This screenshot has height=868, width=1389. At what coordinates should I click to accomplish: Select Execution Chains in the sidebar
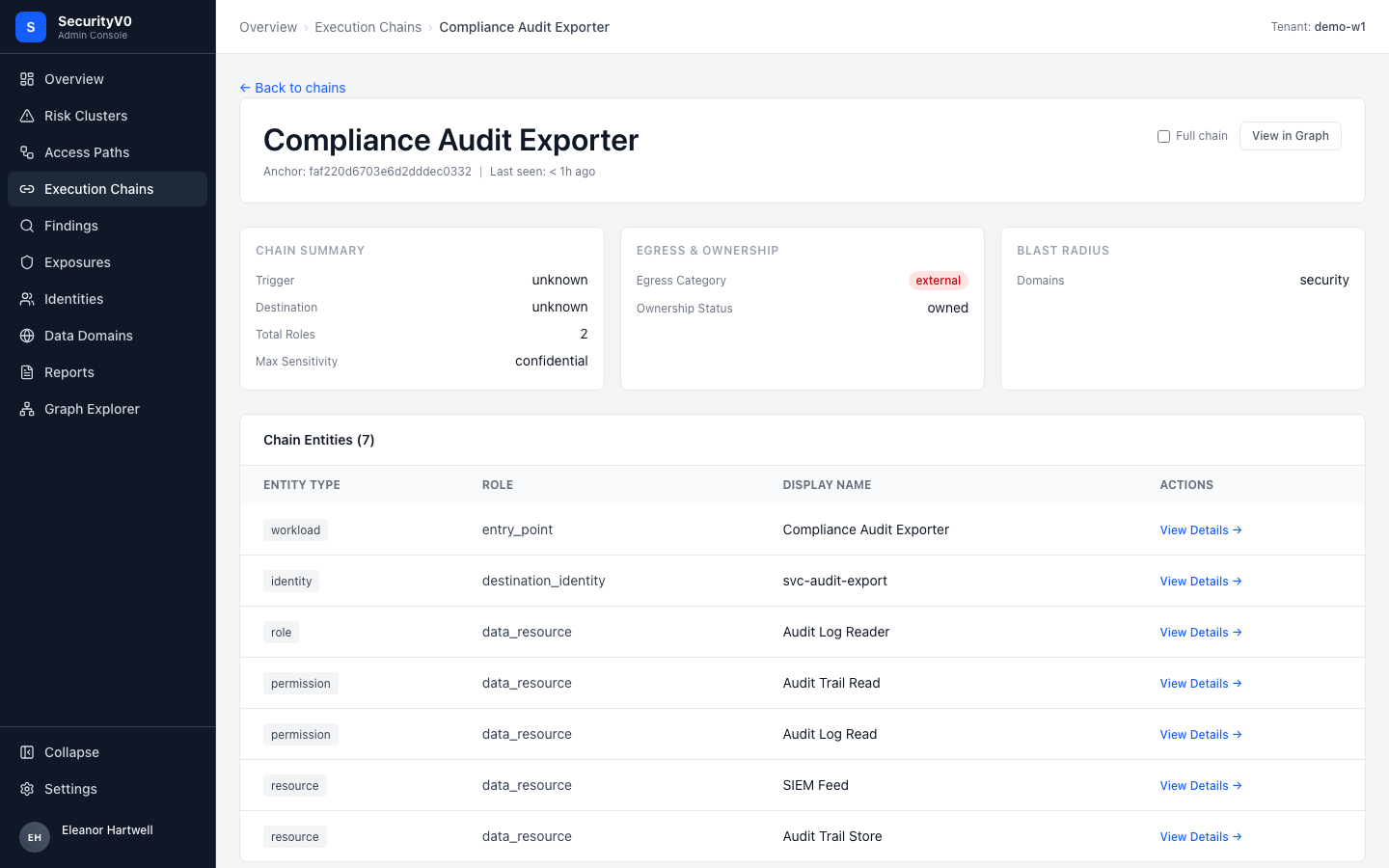pos(107,189)
